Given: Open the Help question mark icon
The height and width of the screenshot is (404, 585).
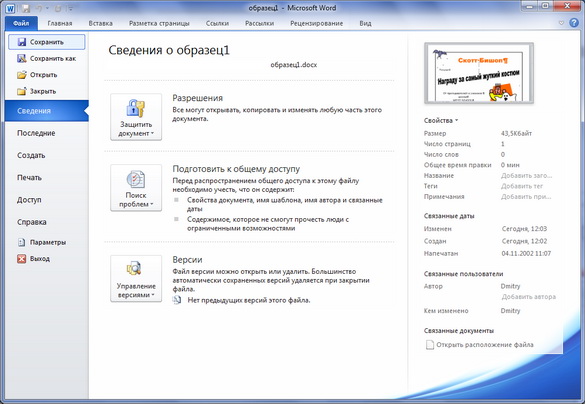Looking at the screenshot, I should tap(574, 23).
